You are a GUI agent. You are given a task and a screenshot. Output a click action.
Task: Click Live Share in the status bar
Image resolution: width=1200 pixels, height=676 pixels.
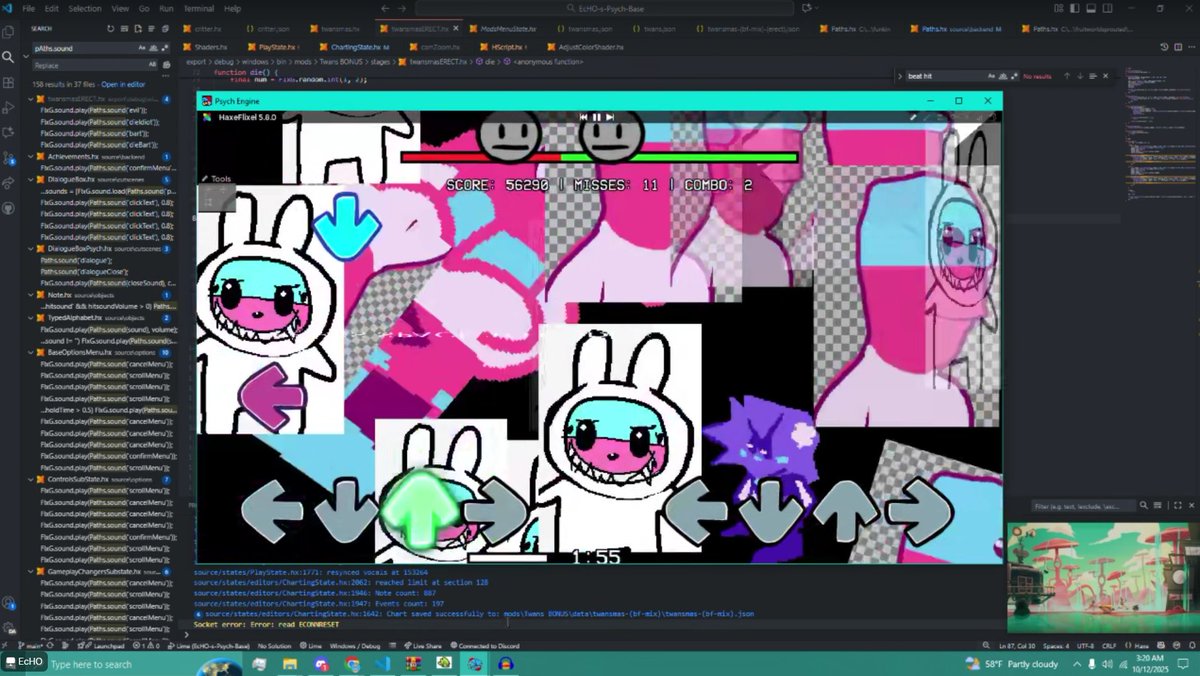(x=422, y=646)
